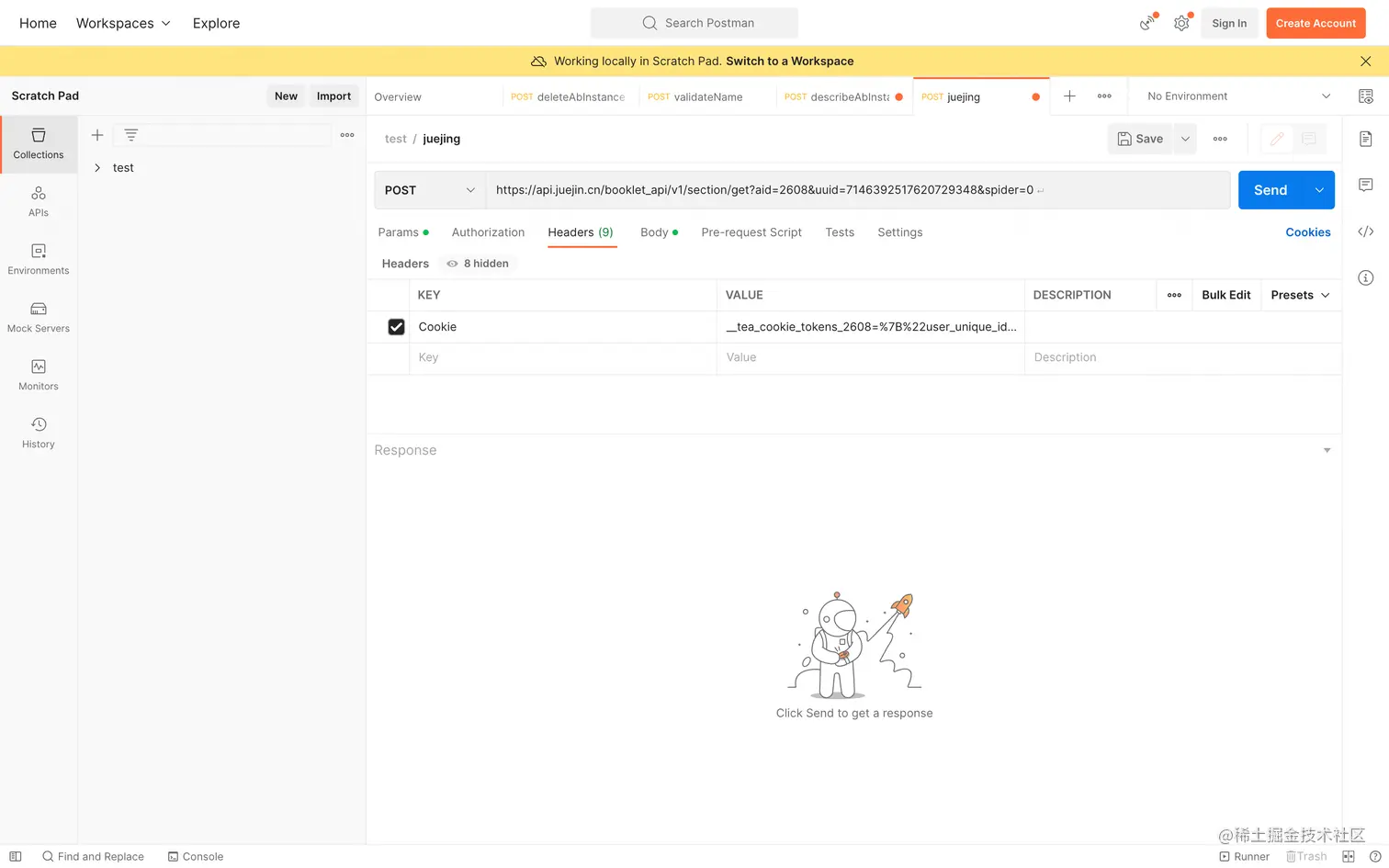Open the History sidebar panel
Viewport: 1389px width, 868px height.
tap(39, 434)
